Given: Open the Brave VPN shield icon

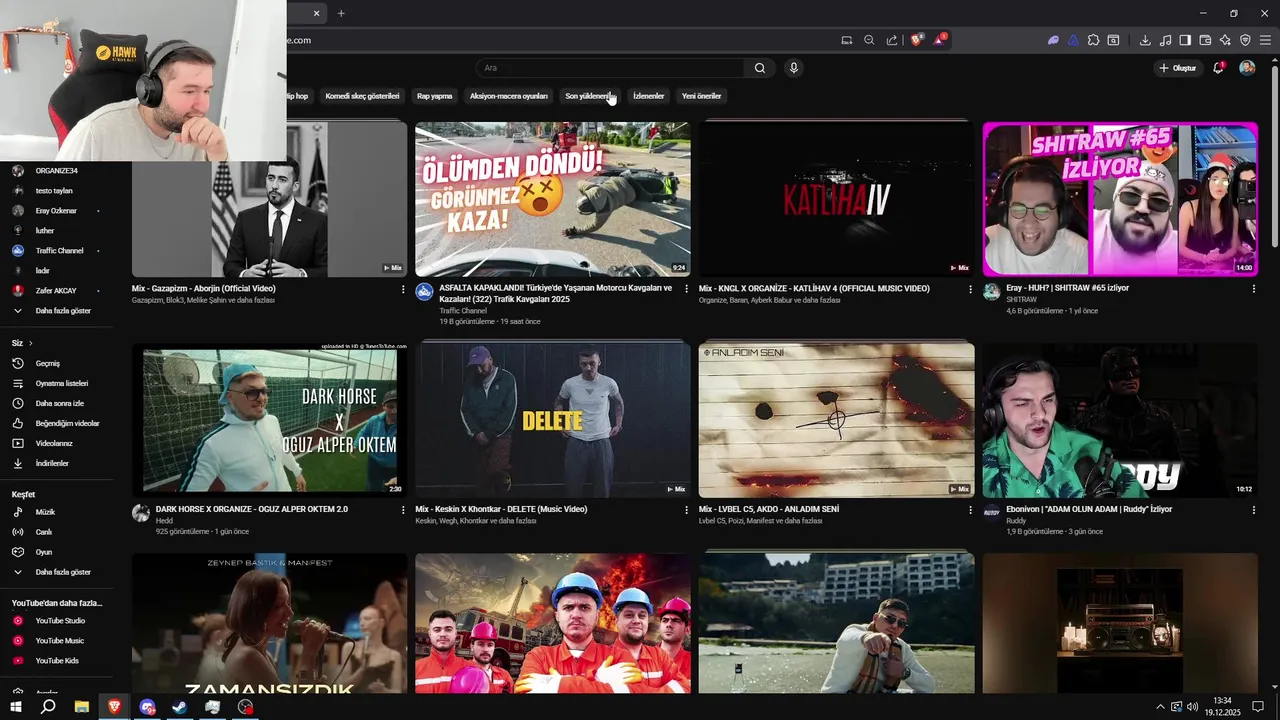Looking at the screenshot, I should tap(1245, 40).
